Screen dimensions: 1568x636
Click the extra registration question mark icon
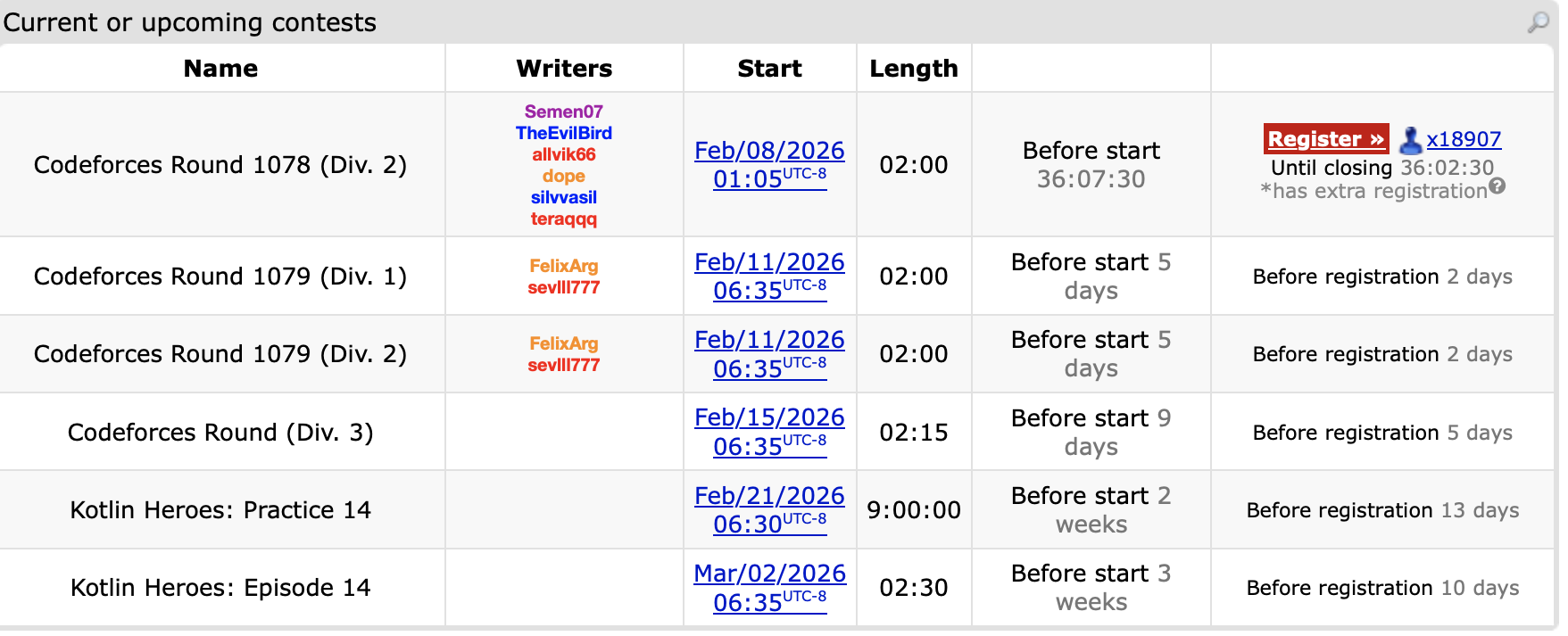(1497, 186)
